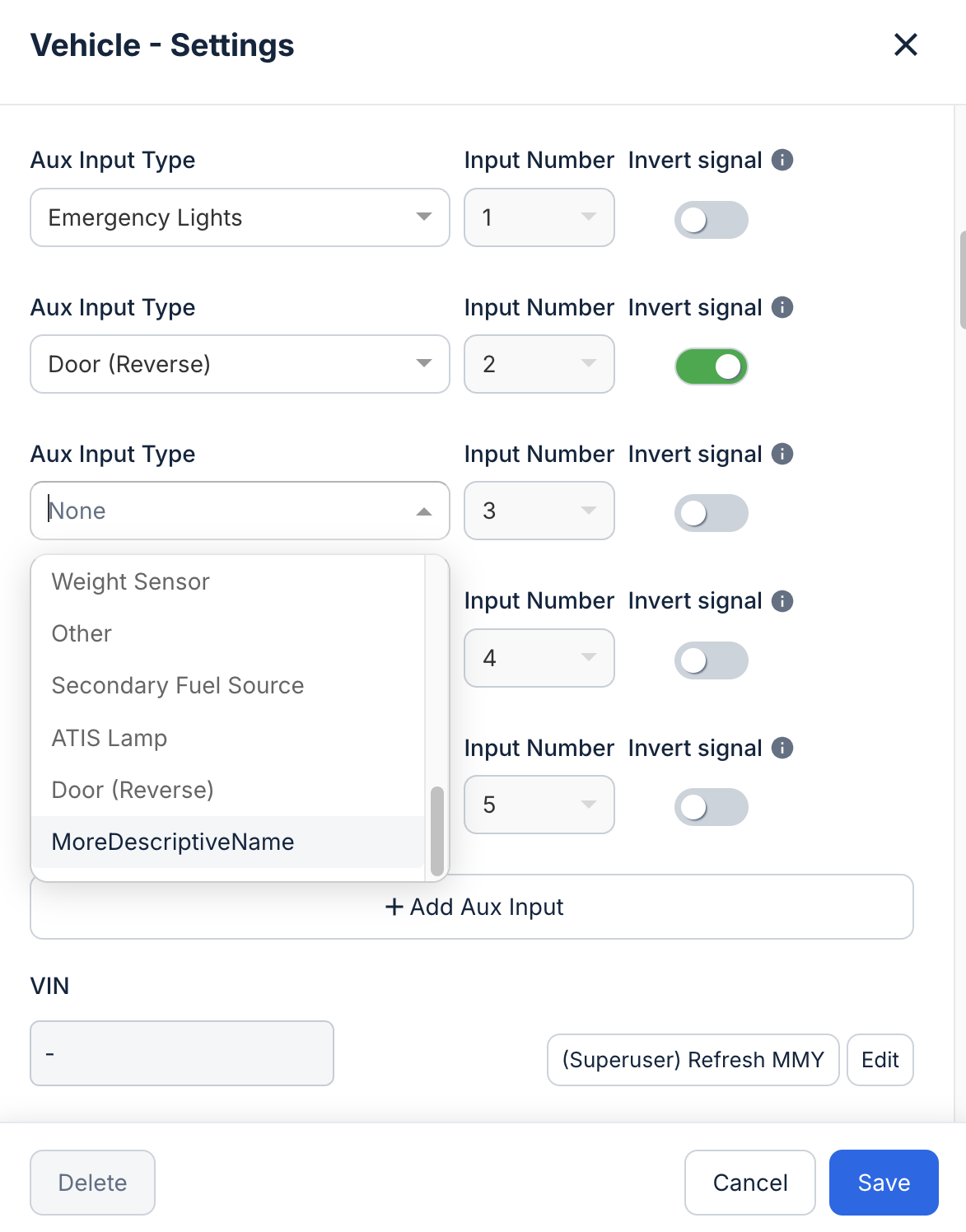Toggle invert signal for input number 4
The height and width of the screenshot is (1232, 966).
pyautogui.click(x=711, y=660)
